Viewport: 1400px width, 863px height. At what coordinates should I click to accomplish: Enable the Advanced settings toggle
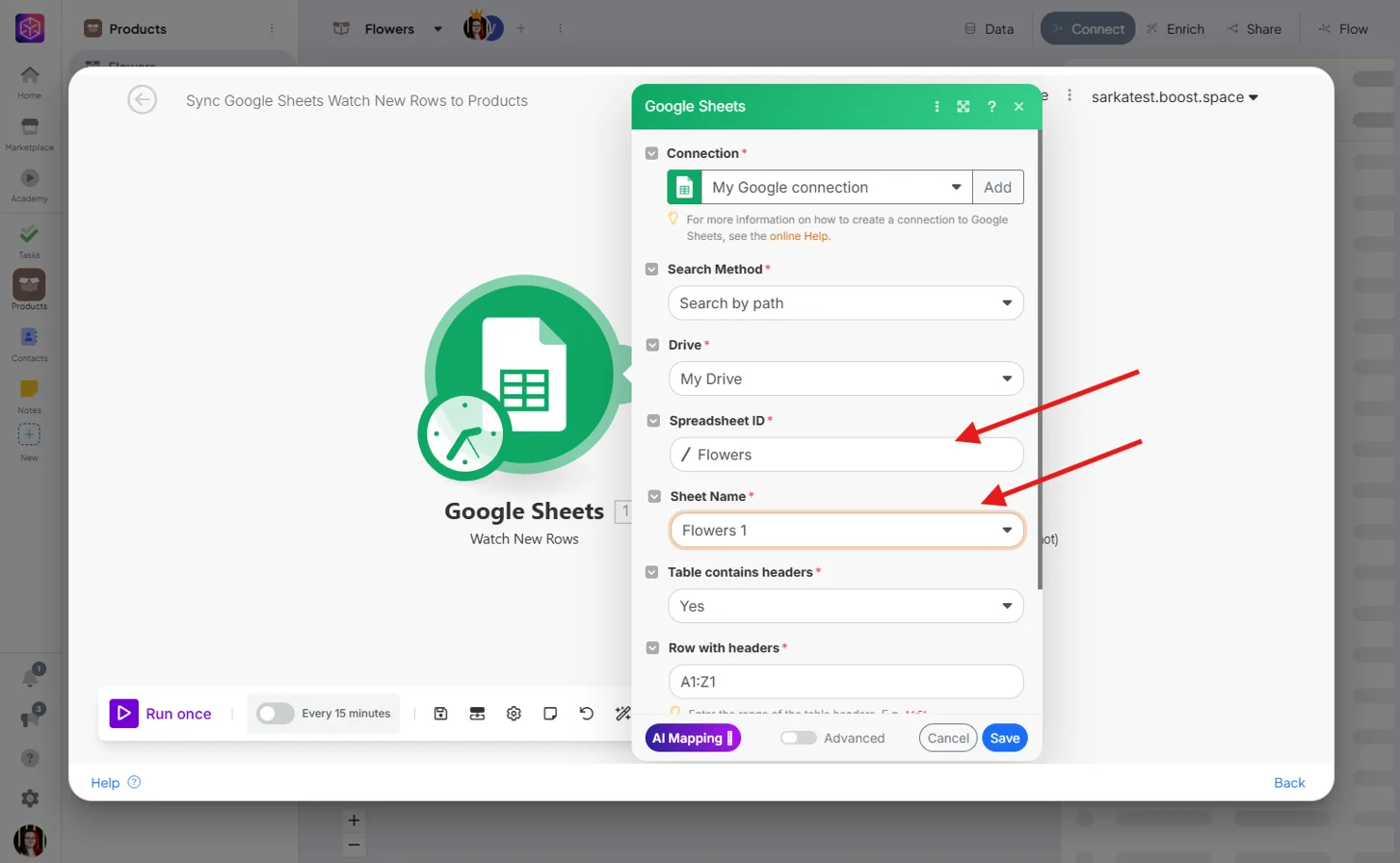[x=798, y=738]
